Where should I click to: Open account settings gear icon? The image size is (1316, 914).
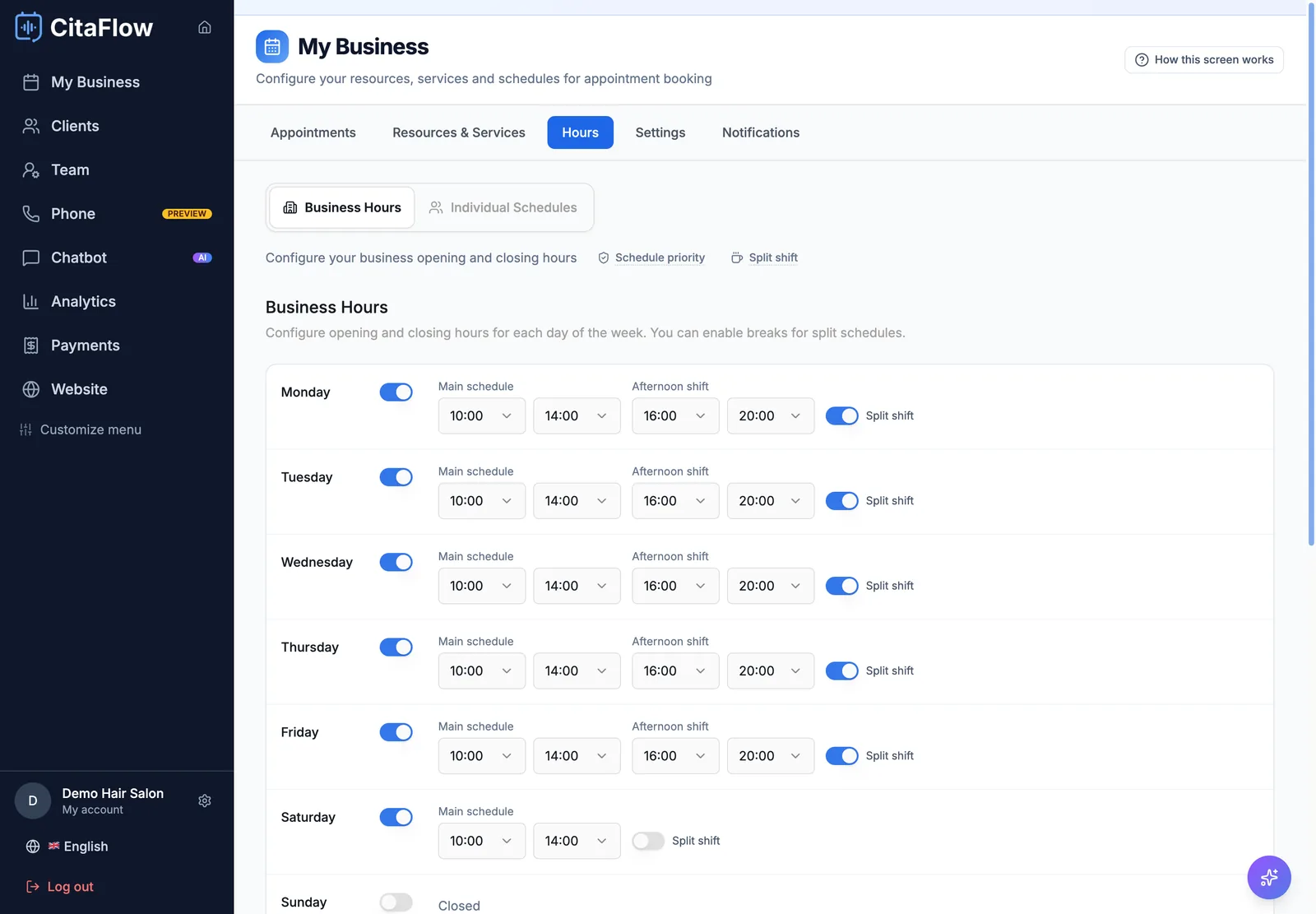coord(205,800)
